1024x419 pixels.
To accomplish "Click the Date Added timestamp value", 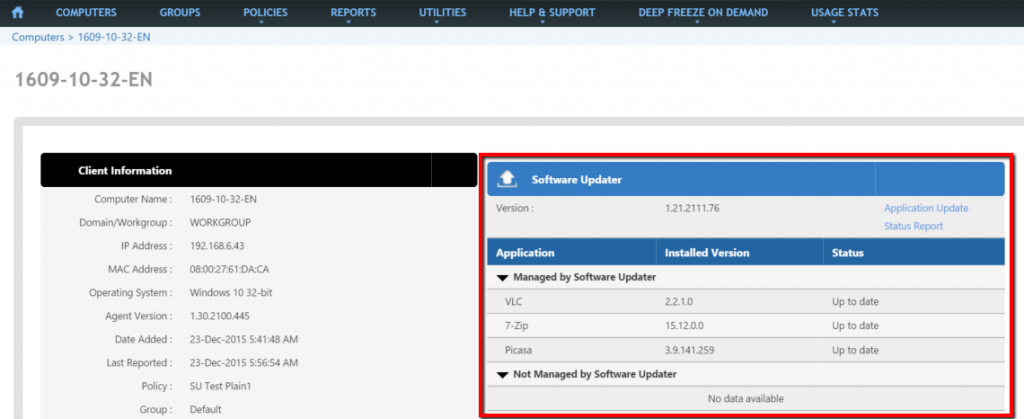I will [x=244, y=339].
